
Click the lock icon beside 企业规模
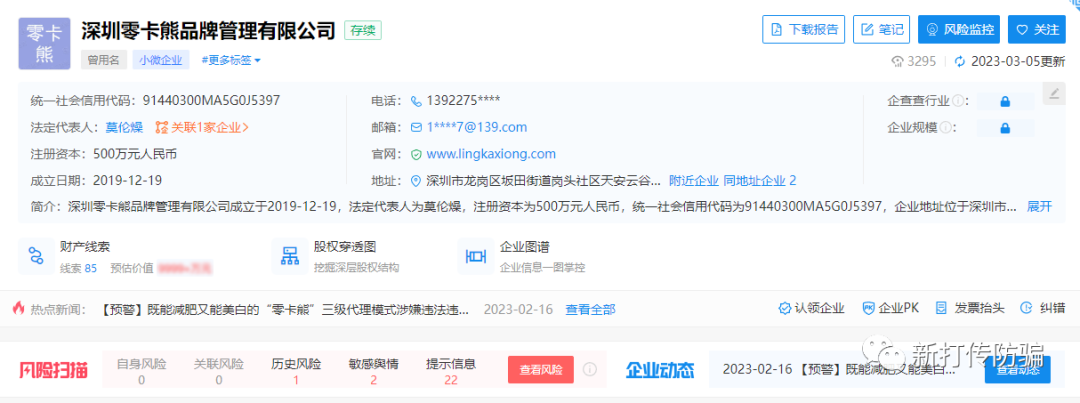[x=1005, y=128]
